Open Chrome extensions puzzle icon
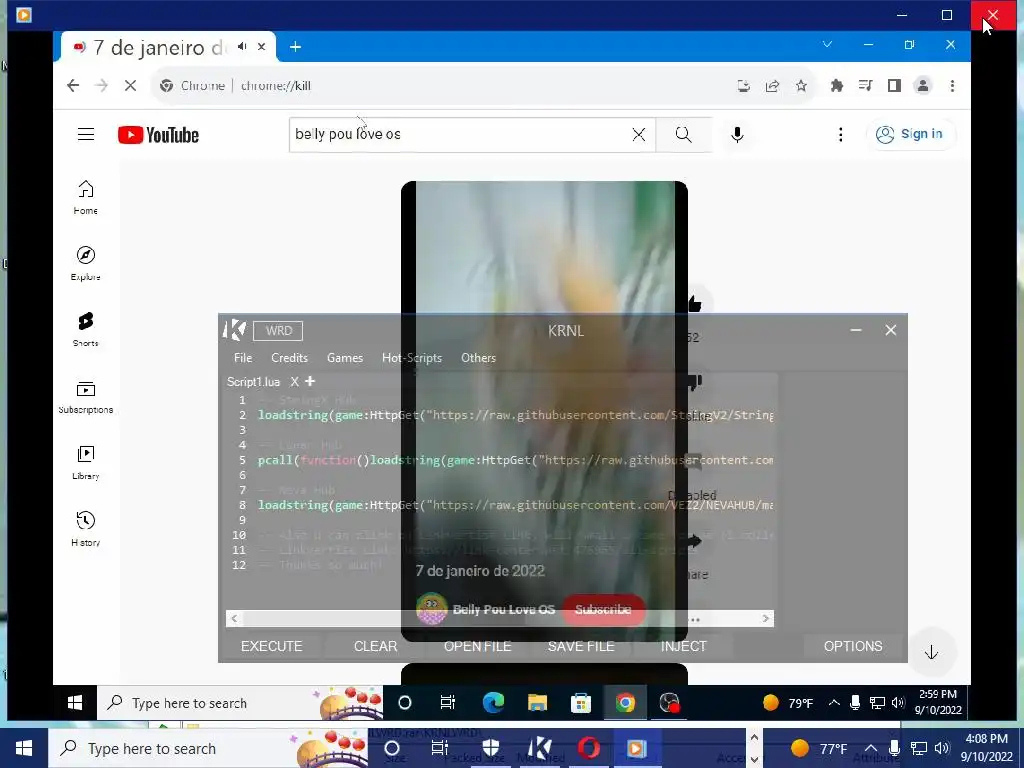Viewport: 1024px width, 768px height. click(837, 86)
